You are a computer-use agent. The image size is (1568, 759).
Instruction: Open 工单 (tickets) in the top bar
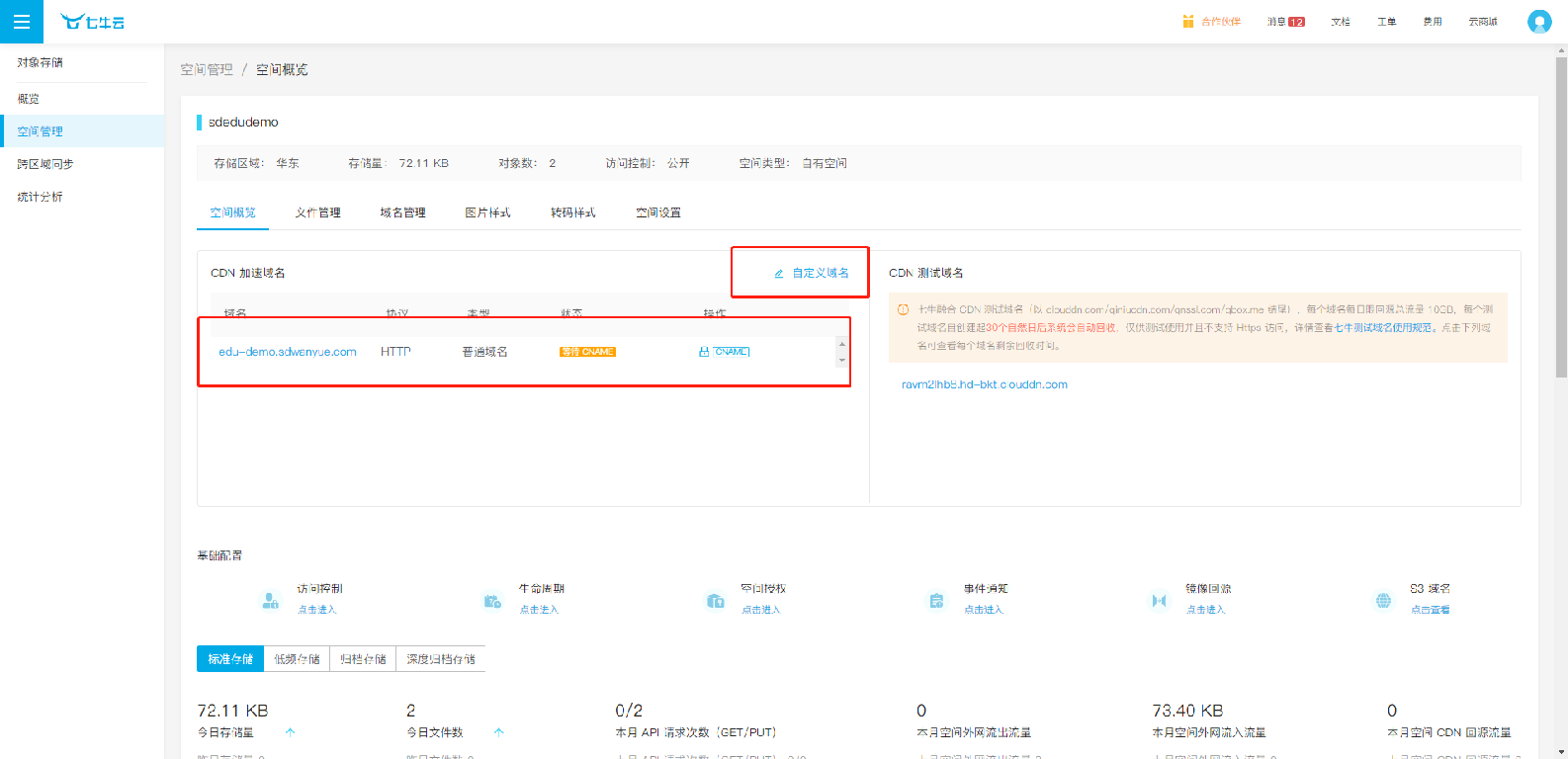pos(1387,22)
